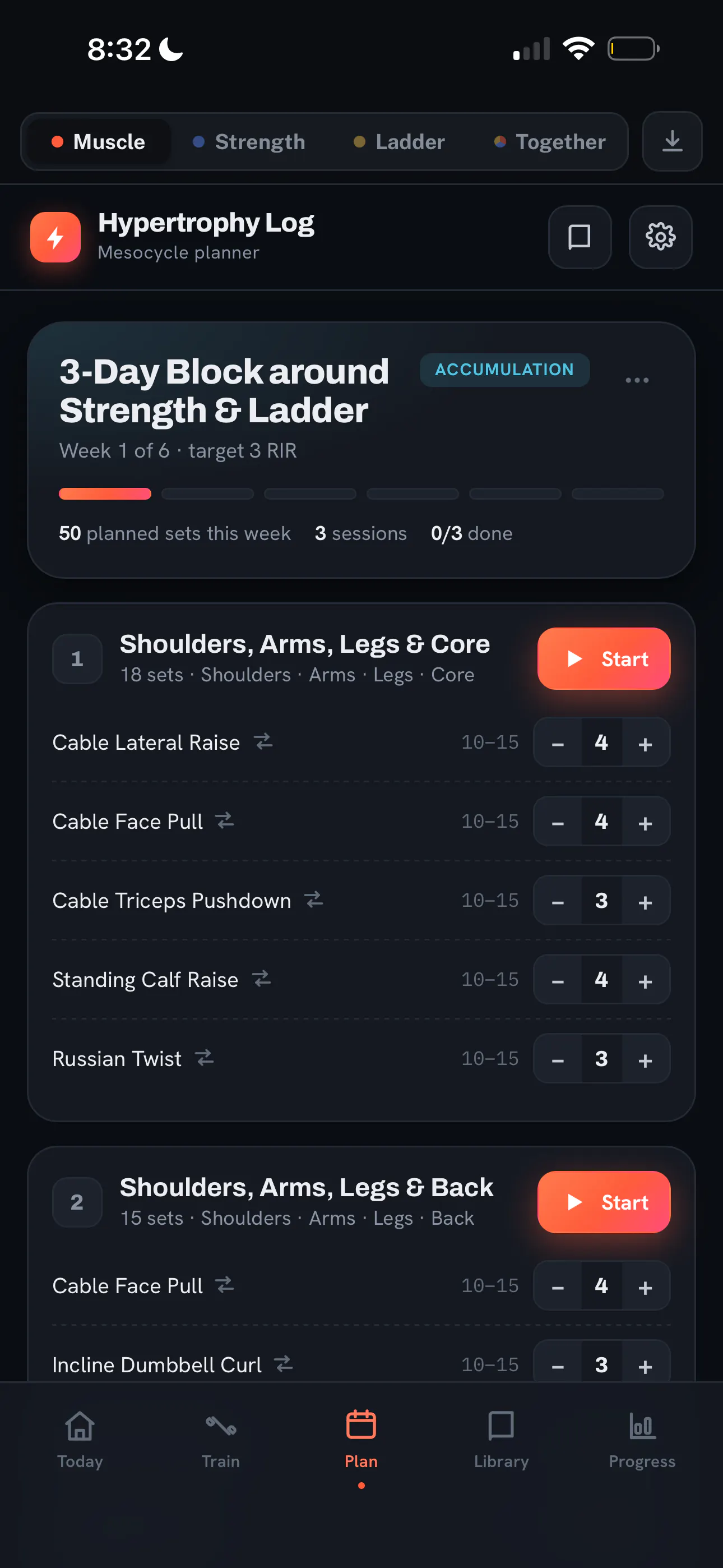The image size is (723, 1568).
Task: Select week two progress segment
Action: (x=207, y=494)
